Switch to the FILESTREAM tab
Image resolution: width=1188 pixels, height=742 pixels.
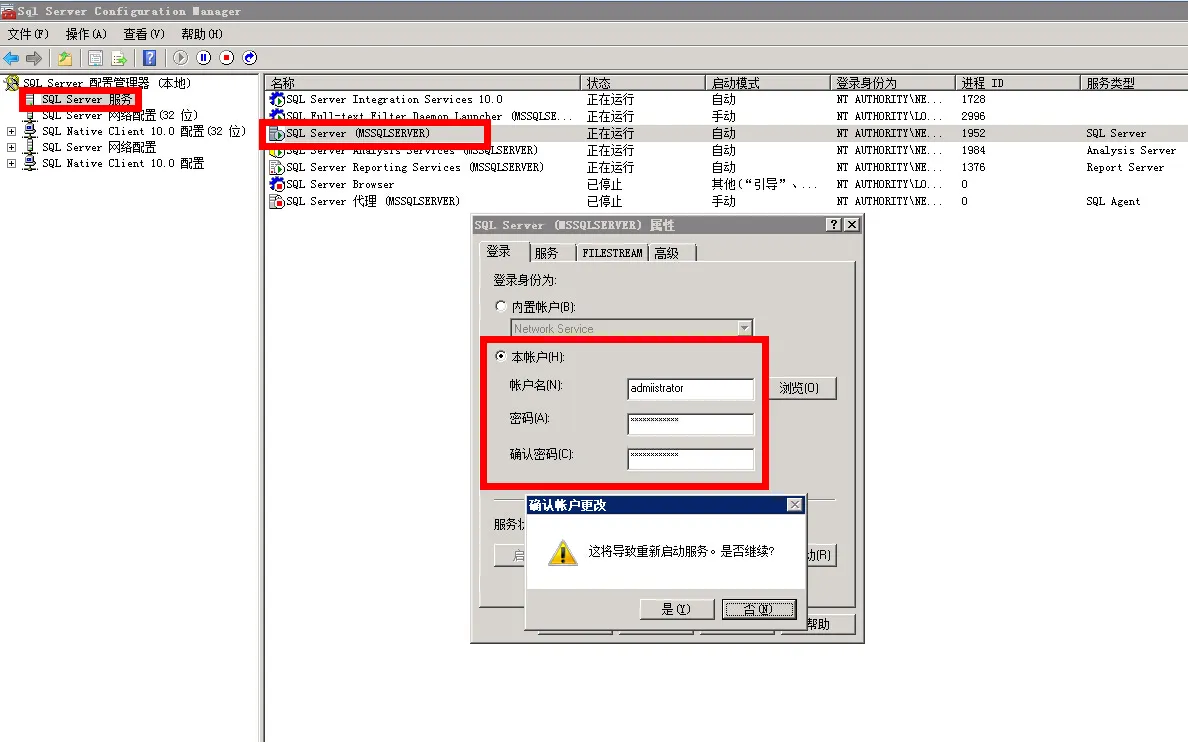click(x=612, y=253)
